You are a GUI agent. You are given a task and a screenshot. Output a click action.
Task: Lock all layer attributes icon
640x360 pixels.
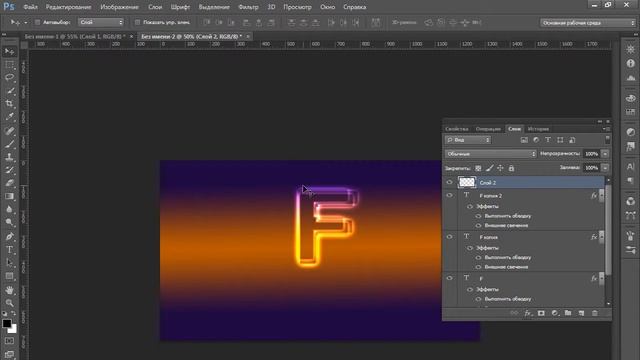(511, 168)
